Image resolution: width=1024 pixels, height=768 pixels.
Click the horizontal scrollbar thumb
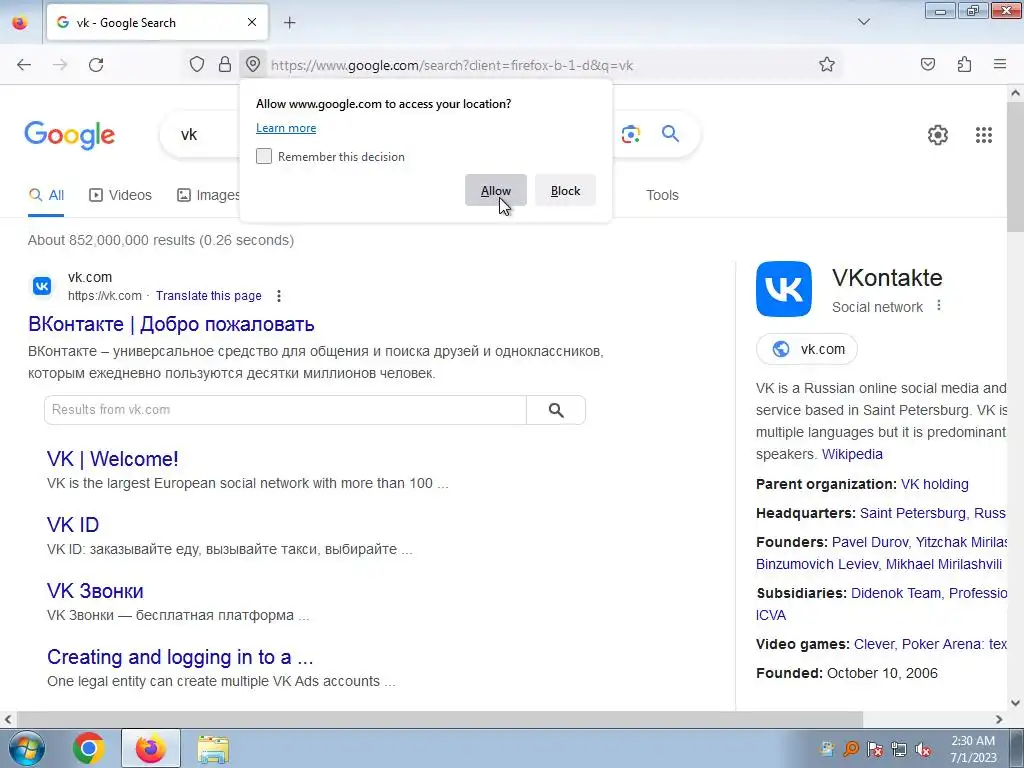point(439,719)
